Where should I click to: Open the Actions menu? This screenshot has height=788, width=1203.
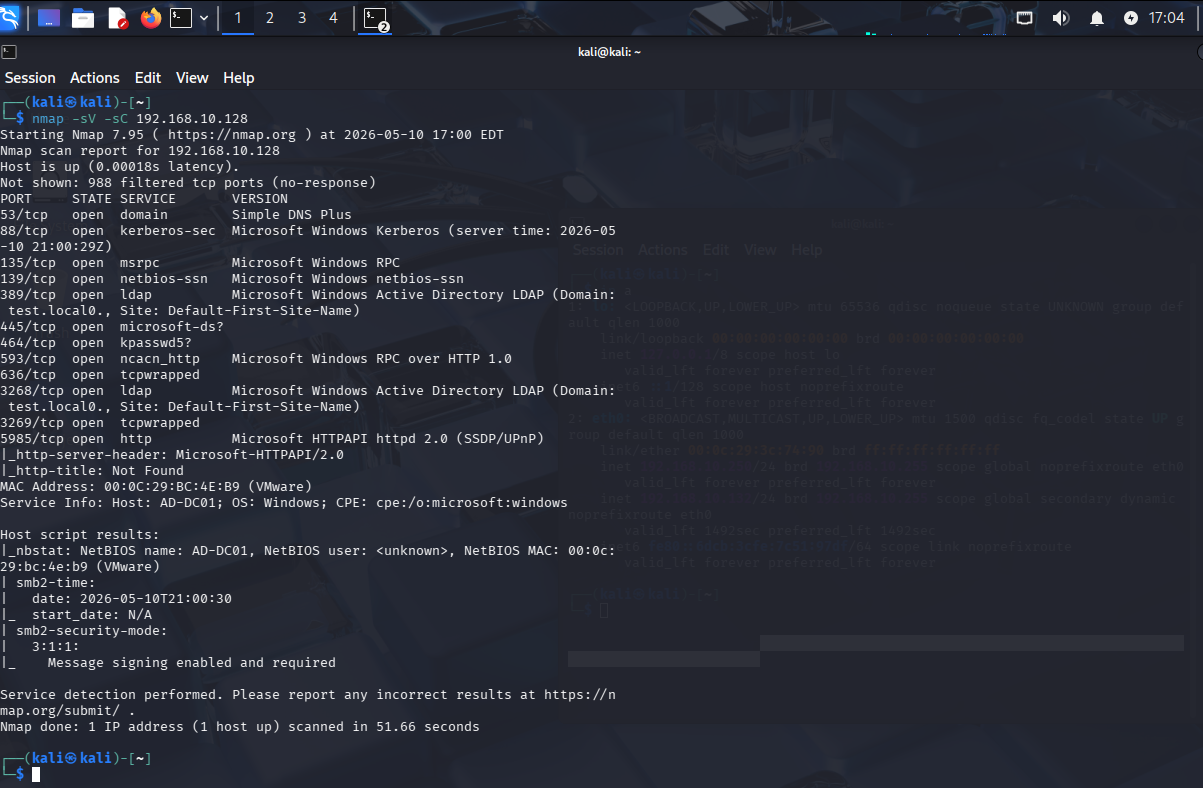click(95, 78)
